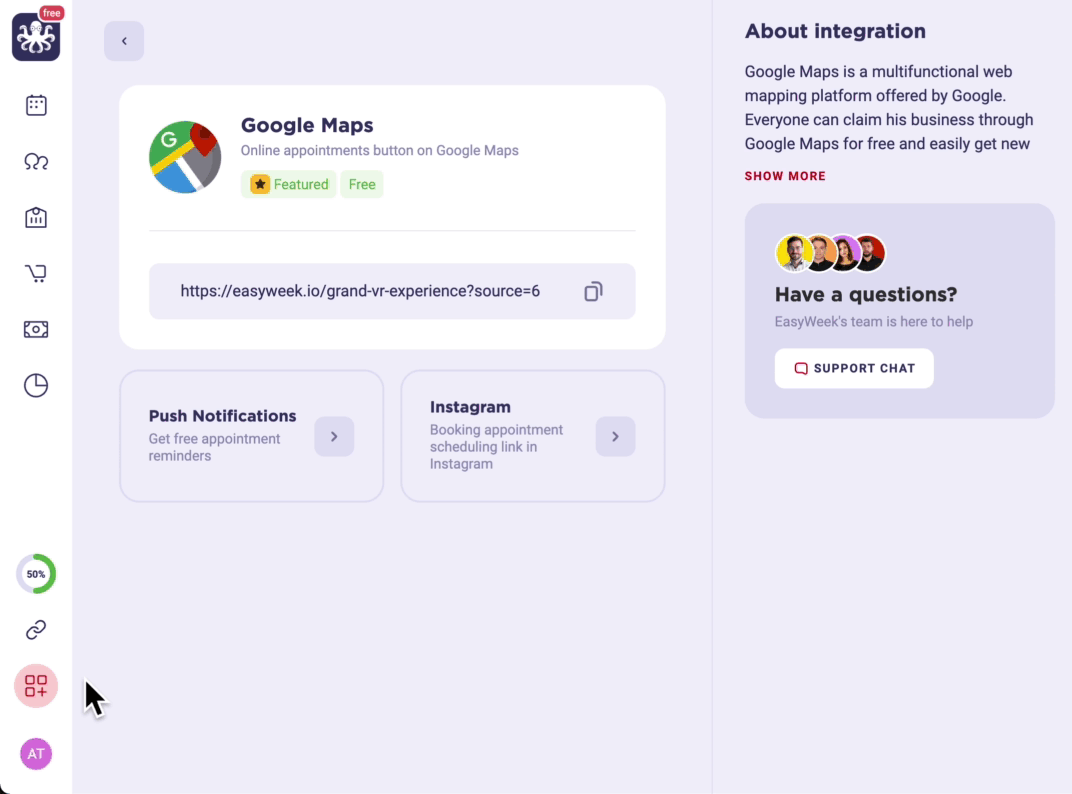Click the SUPPORT CHAT button
The image size is (1072, 794).
tap(854, 369)
